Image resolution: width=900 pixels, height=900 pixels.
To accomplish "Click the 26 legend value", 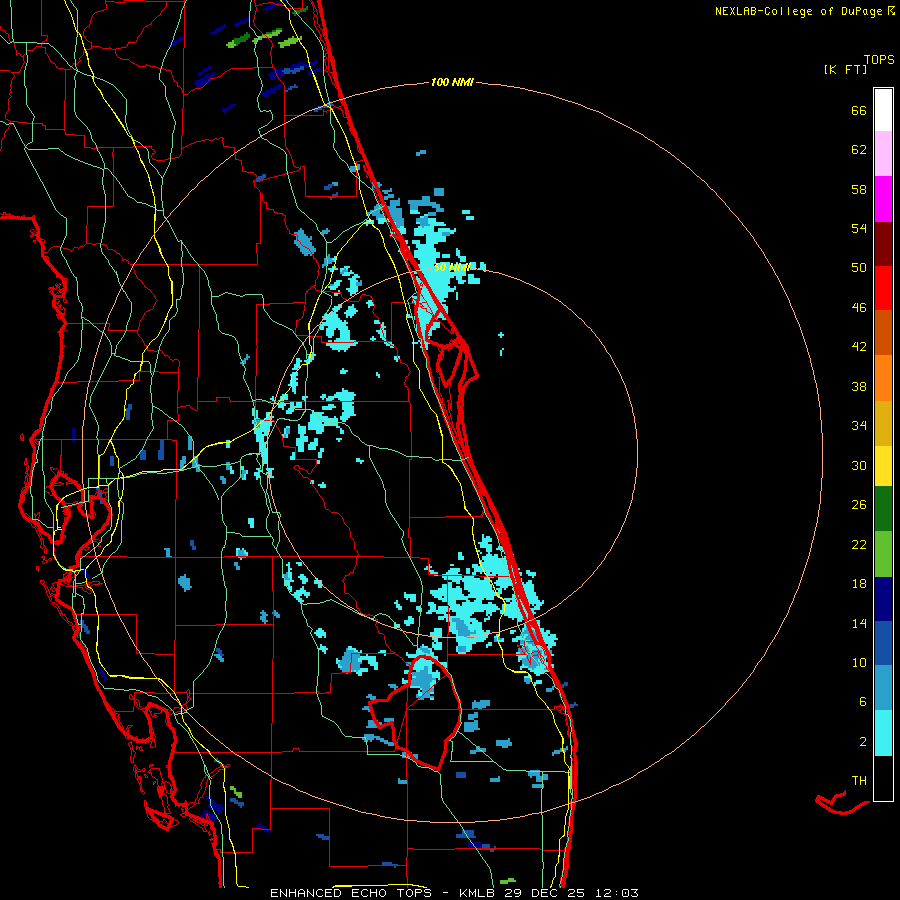I will [859, 505].
